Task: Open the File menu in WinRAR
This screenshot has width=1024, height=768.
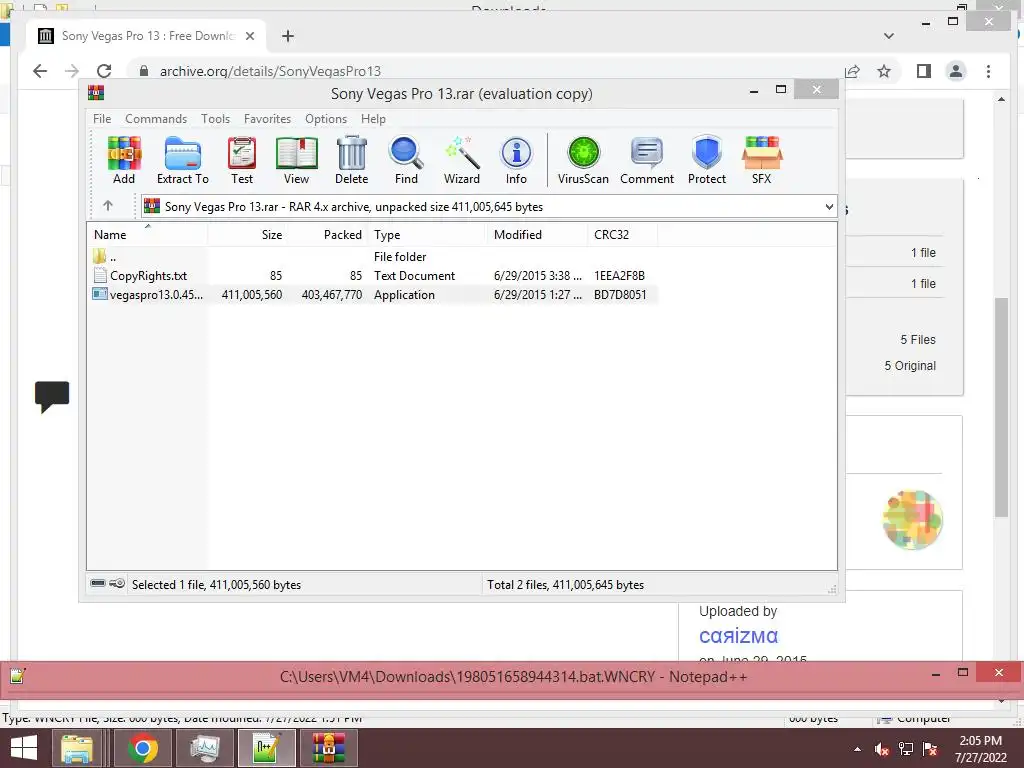Action: point(102,119)
